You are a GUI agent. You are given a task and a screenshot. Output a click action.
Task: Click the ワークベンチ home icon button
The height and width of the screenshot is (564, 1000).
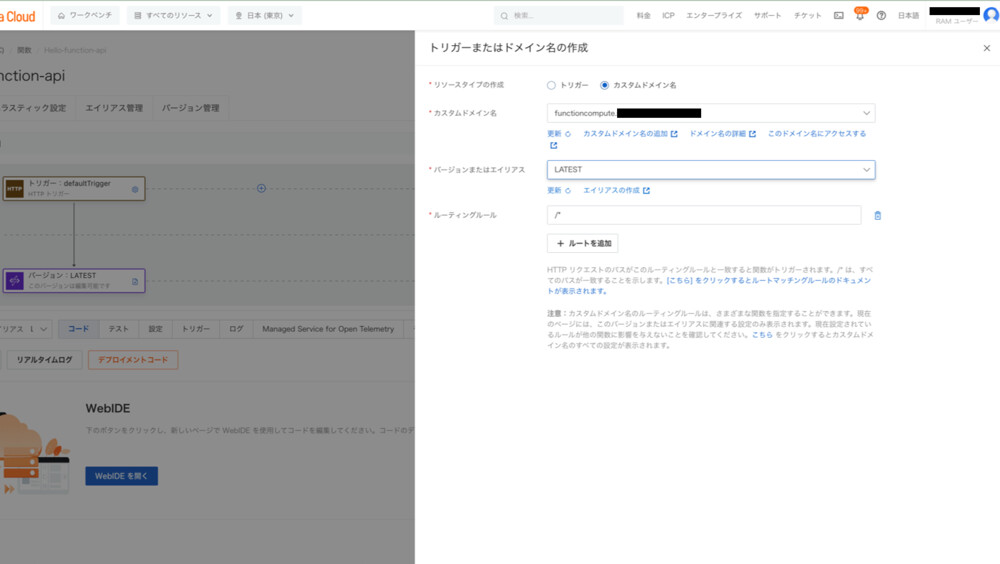(x=84, y=16)
